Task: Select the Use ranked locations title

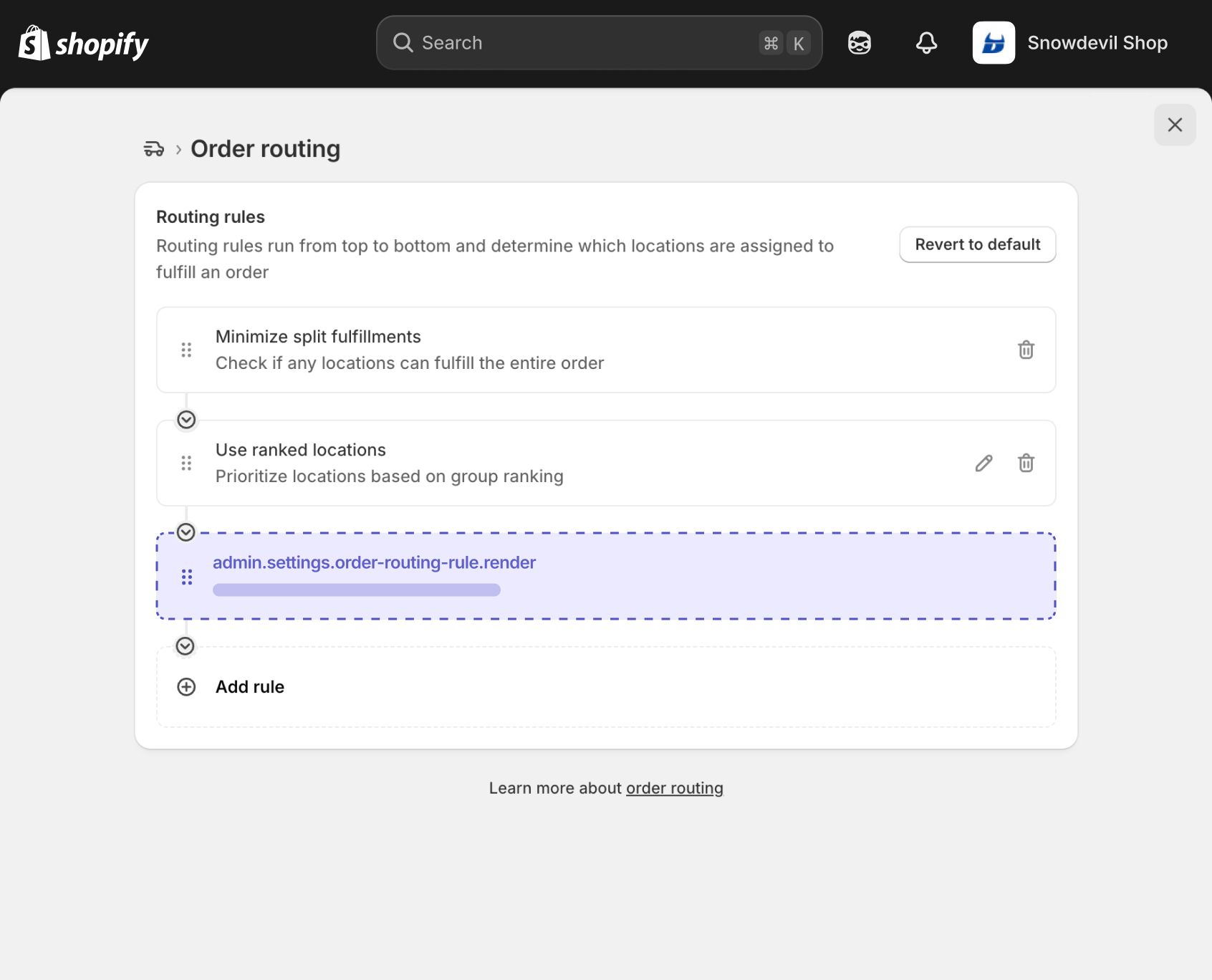Action: pyautogui.click(x=301, y=450)
